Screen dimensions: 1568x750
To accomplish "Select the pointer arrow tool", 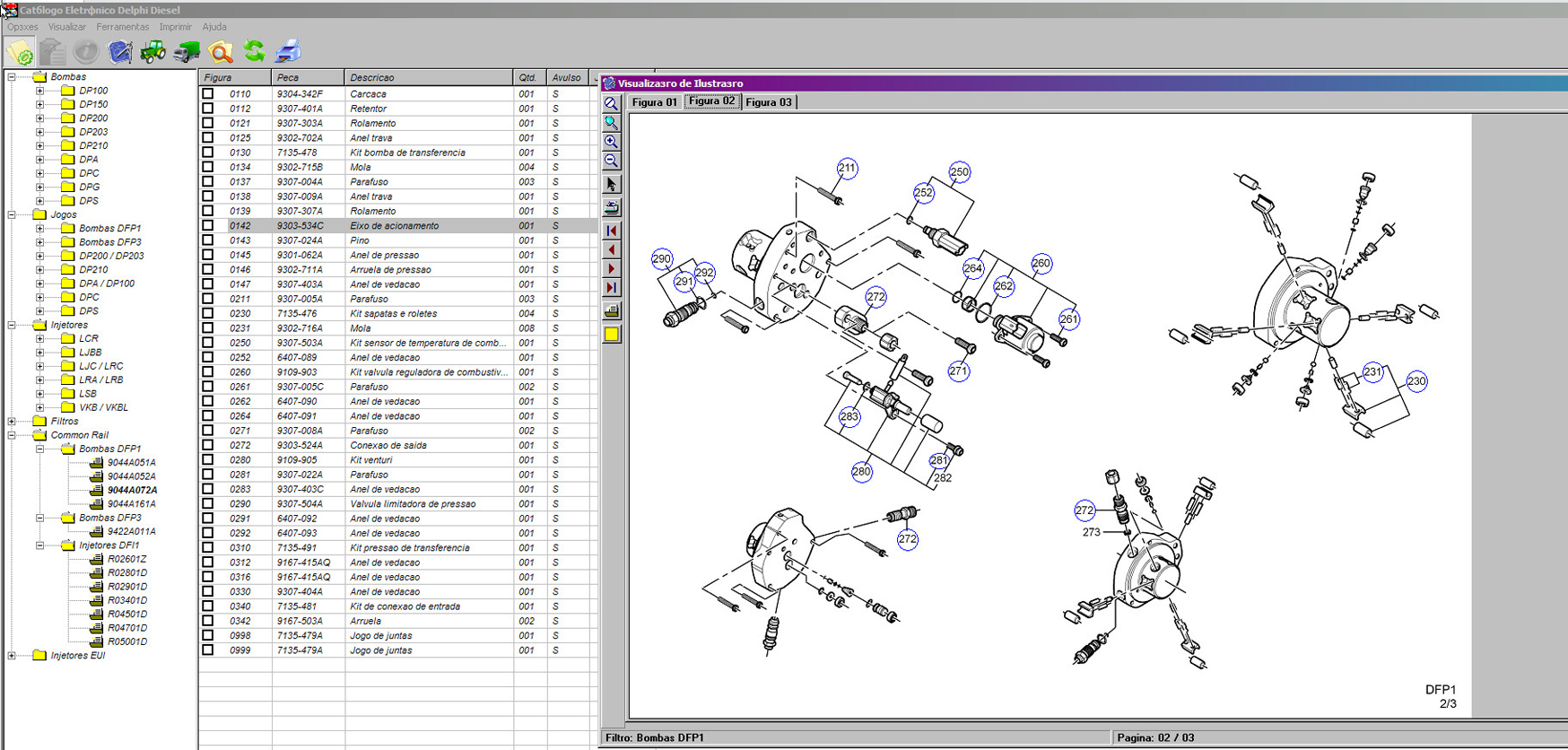I will (611, 185).
